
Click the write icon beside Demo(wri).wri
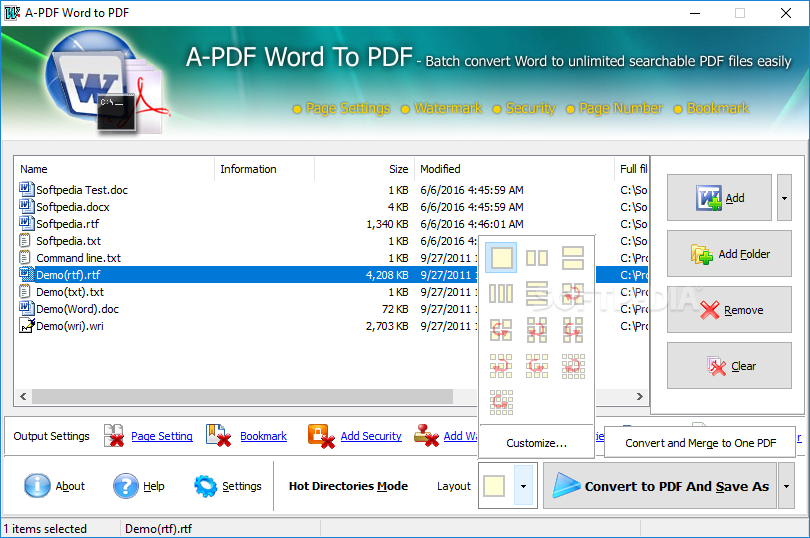(x=27, y=326)
